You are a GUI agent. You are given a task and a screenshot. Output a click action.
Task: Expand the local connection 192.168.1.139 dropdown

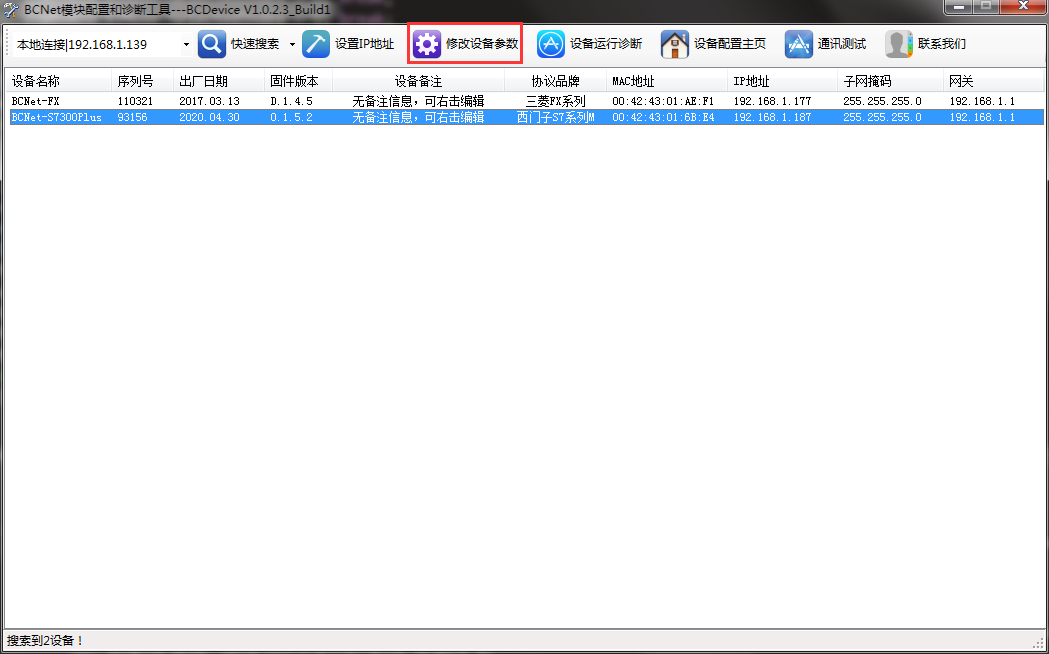[186, 44]
